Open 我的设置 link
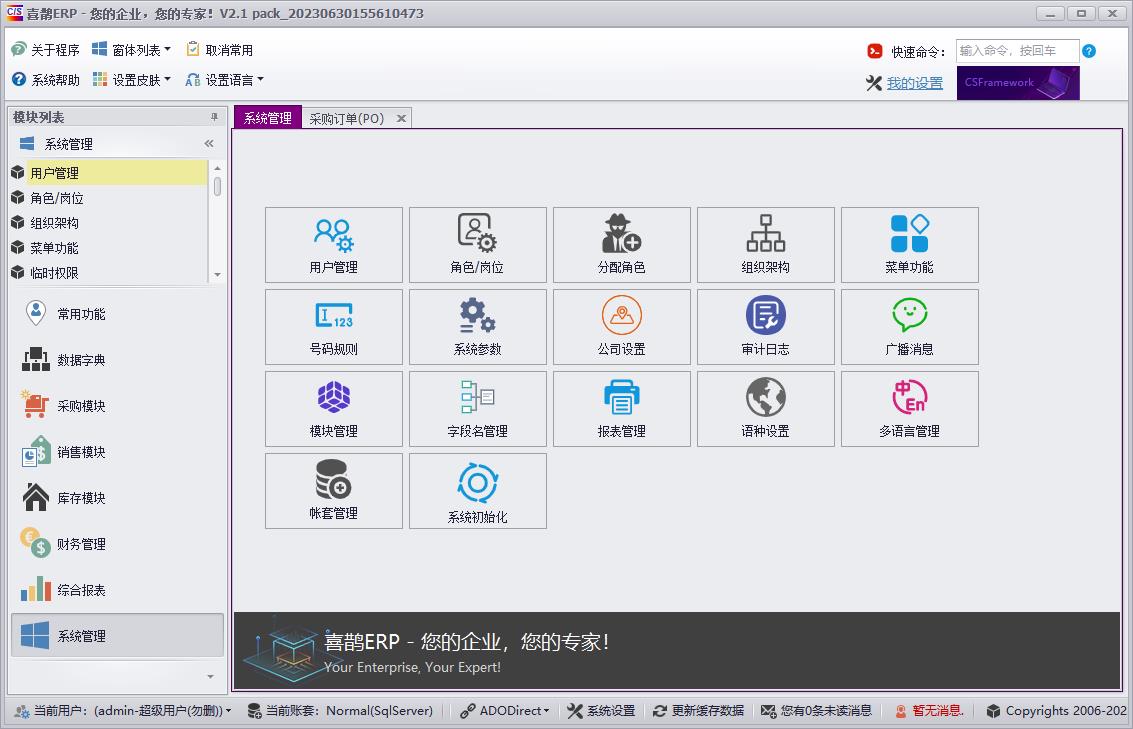 913,82
